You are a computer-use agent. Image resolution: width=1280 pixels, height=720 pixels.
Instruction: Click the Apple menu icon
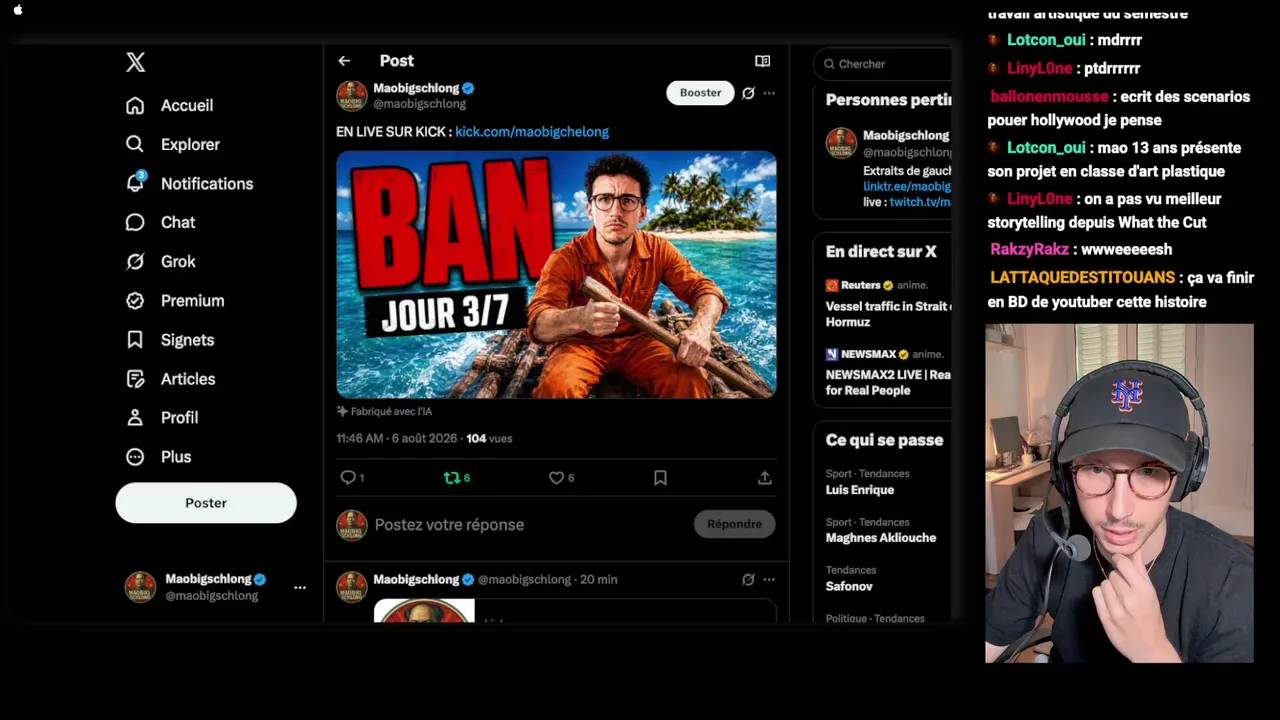point(18,10)
